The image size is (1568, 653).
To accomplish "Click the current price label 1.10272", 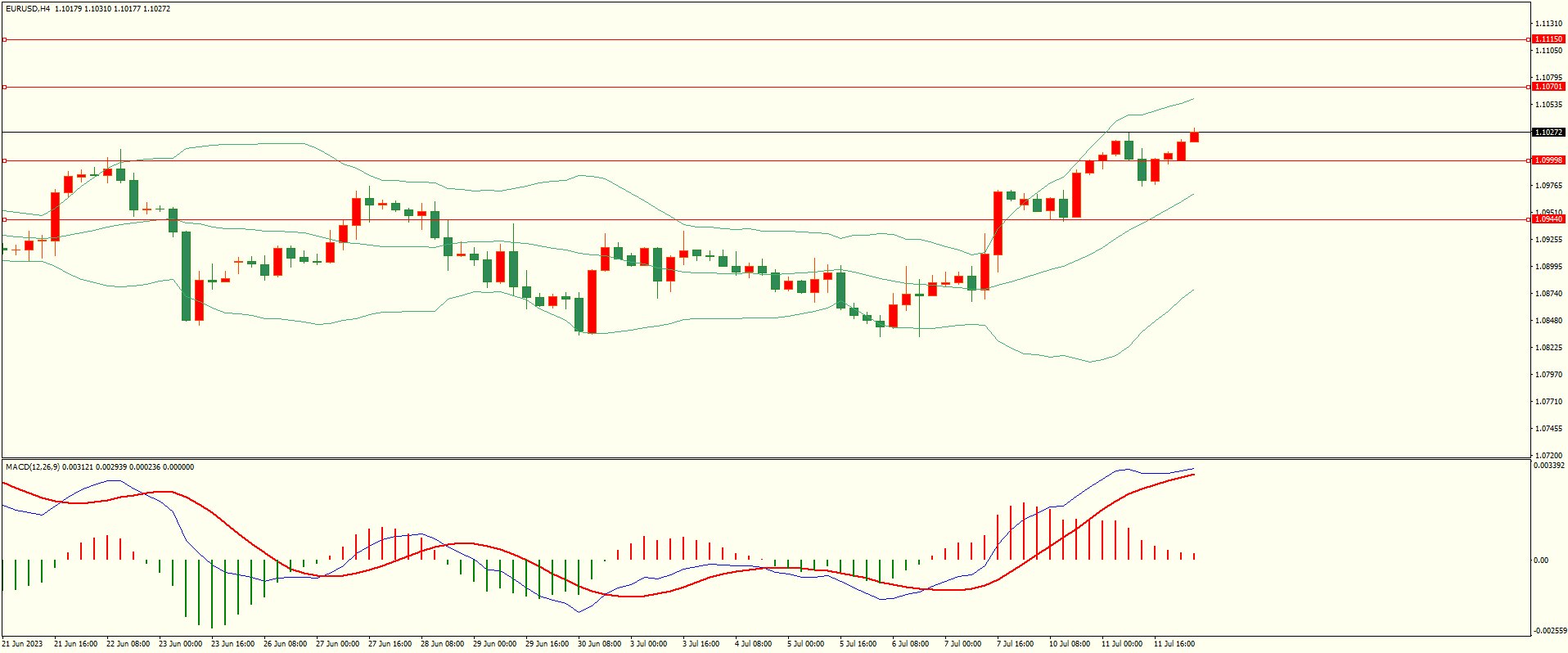I will click(1548, 133).
